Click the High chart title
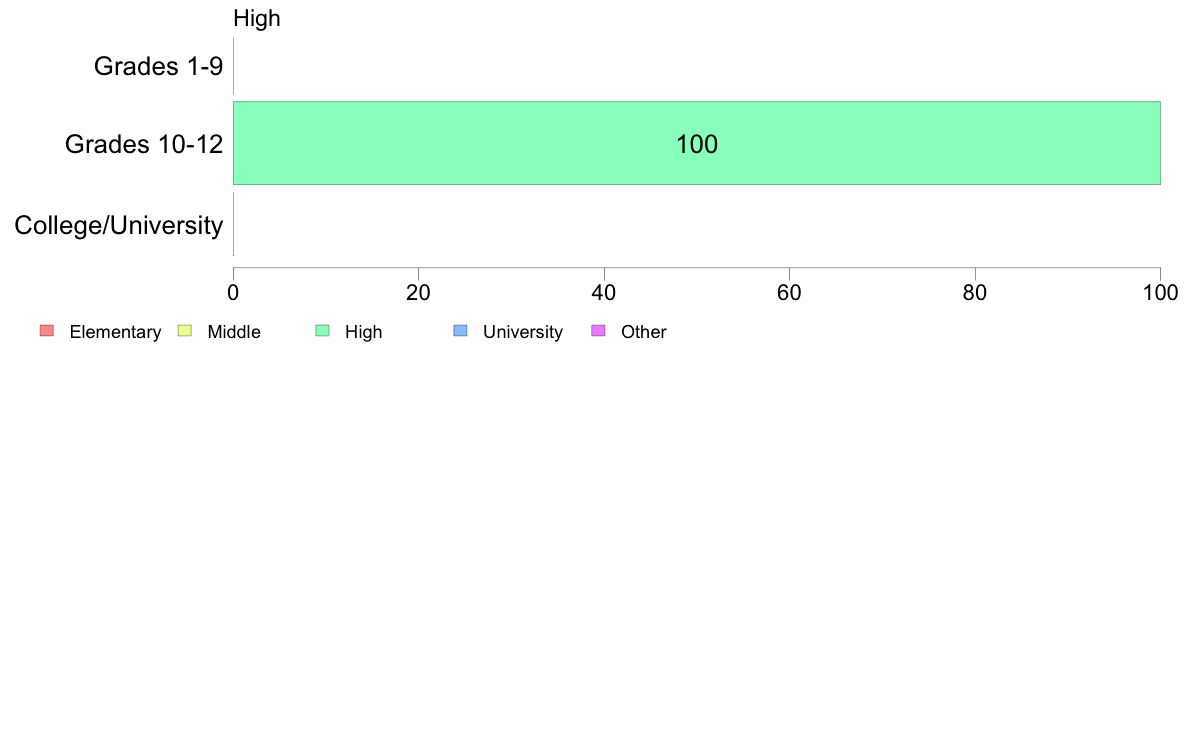 coord(257,18)
